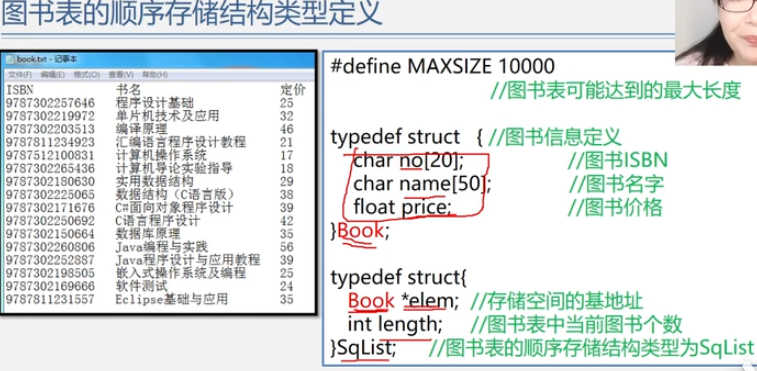
Task: Click ISBN 9787302203513 in the list
Action: click(x=50, y=129)
